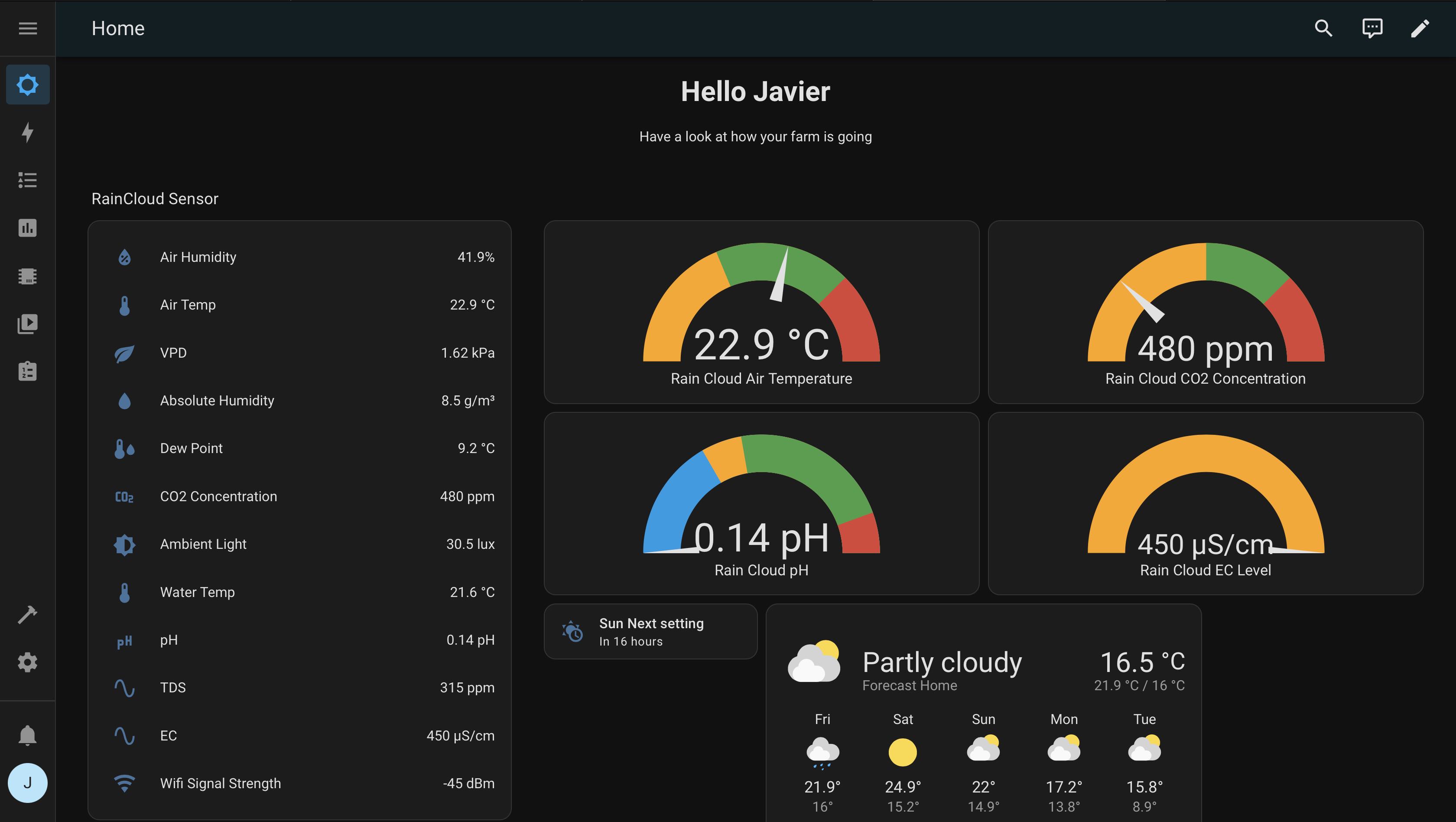Open the search from the top bar

pos(1323,28)
